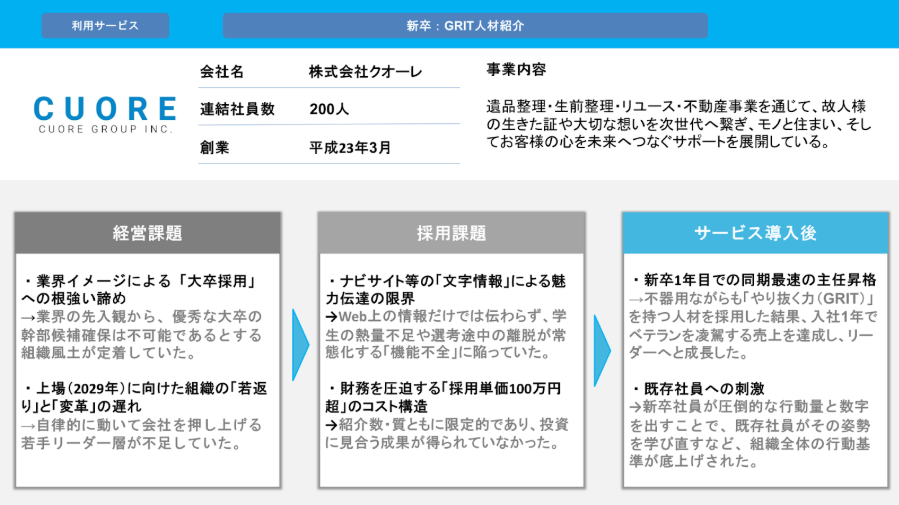Select the 経営課題 header
The height and width of the screenshot is (505, 899).
(147, 233)
